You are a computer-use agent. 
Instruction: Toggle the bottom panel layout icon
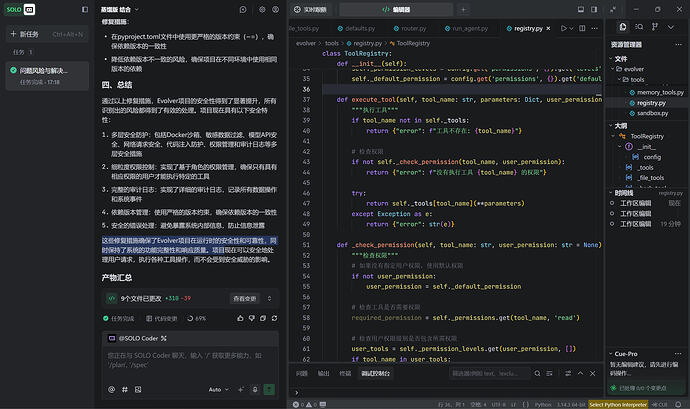pos(581,9)
